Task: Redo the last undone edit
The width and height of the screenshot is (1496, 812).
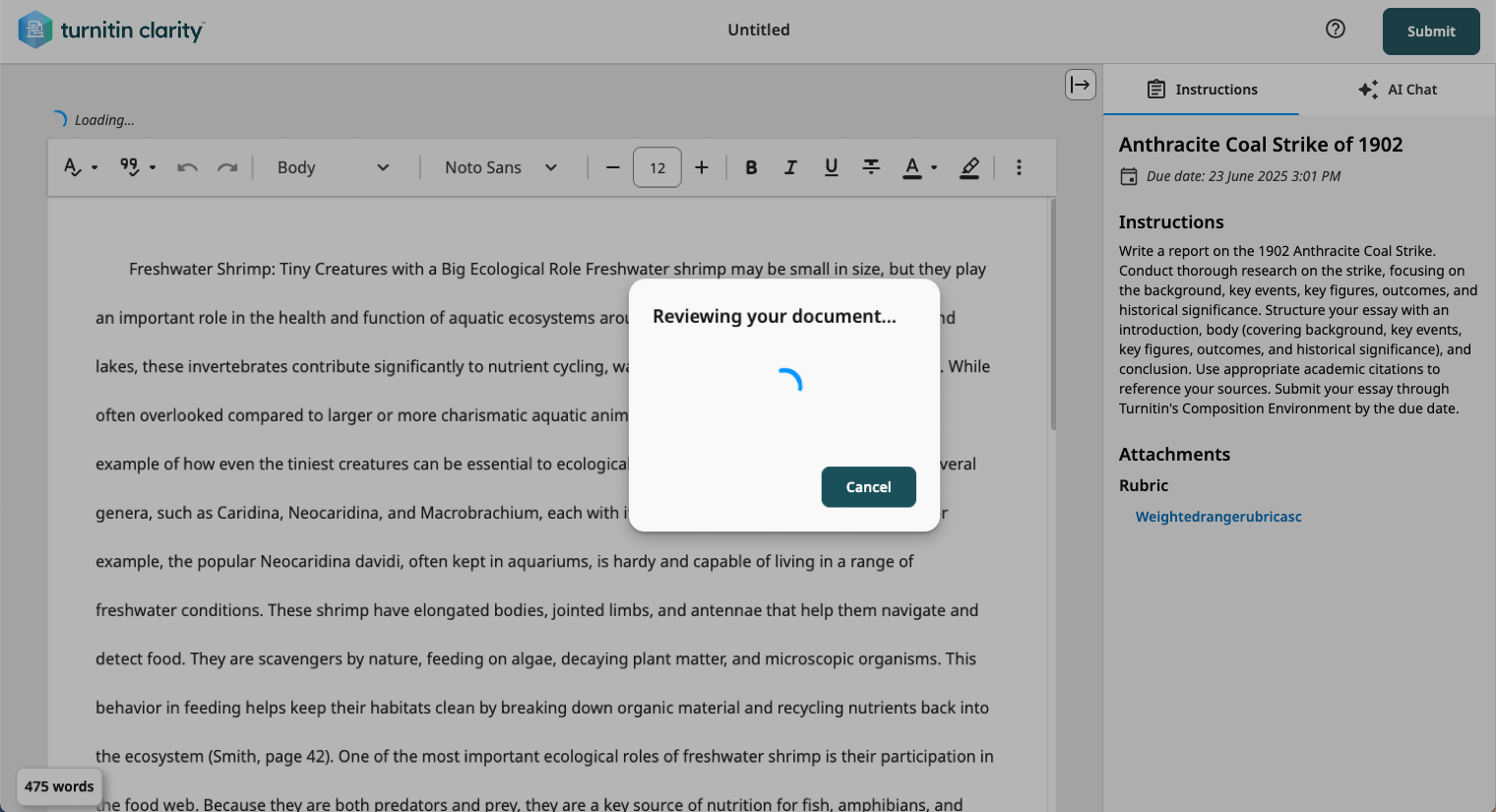Action: tap(227, 167)
